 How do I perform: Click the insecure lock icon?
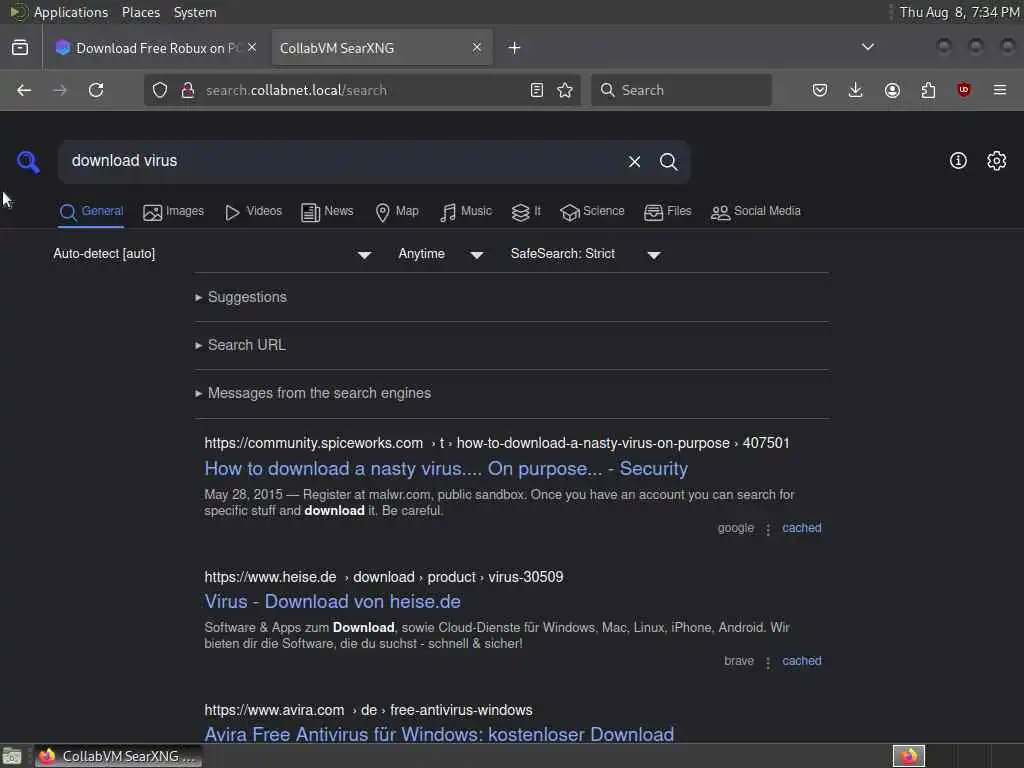pyautogui.click(x=187, y=90)
